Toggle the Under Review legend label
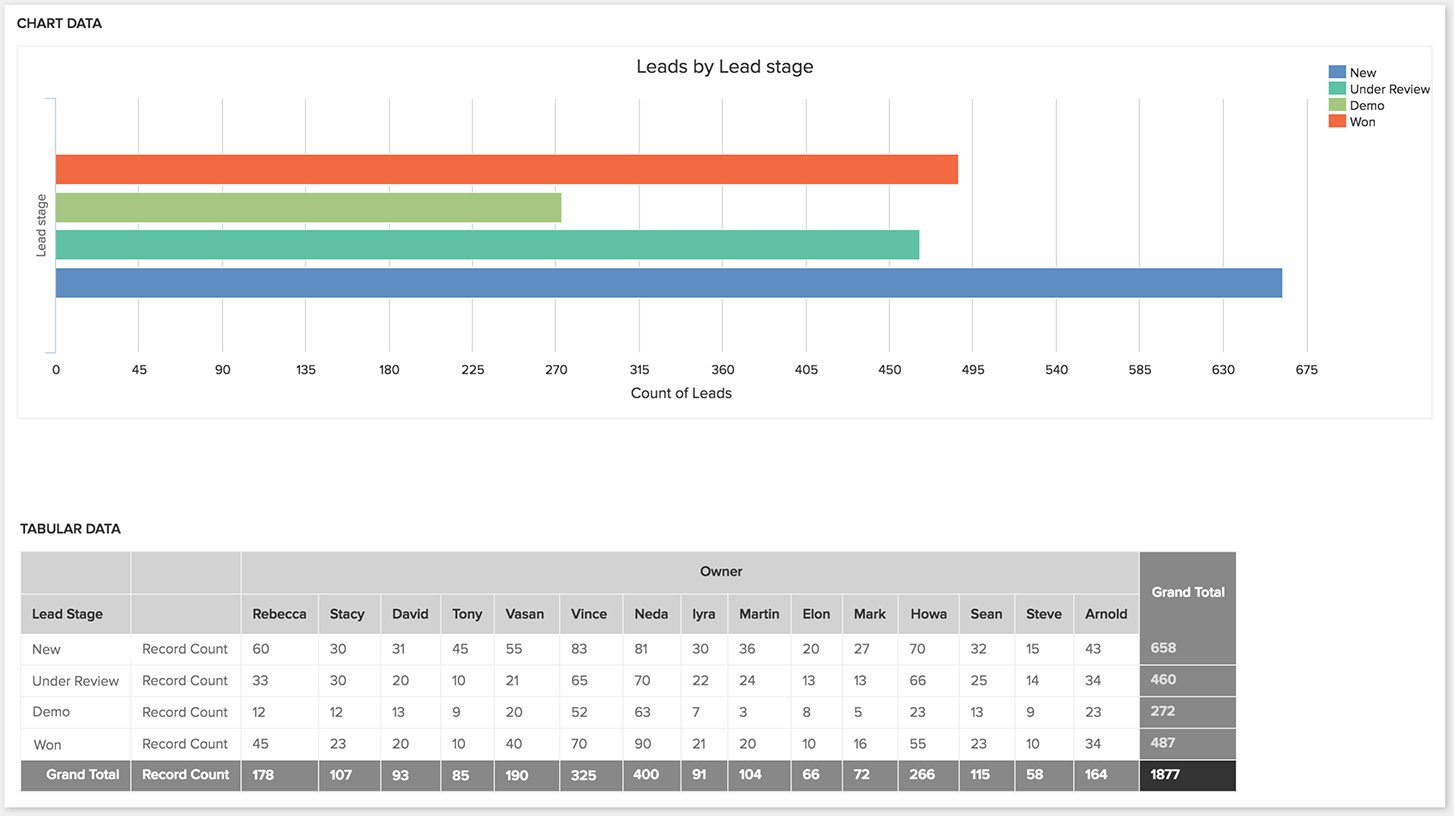The image size is (1454, 816). pyautogui.click(x=1390, y=89)
